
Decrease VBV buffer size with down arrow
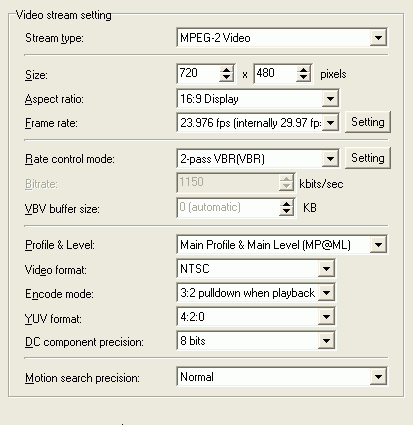point(286,212)
